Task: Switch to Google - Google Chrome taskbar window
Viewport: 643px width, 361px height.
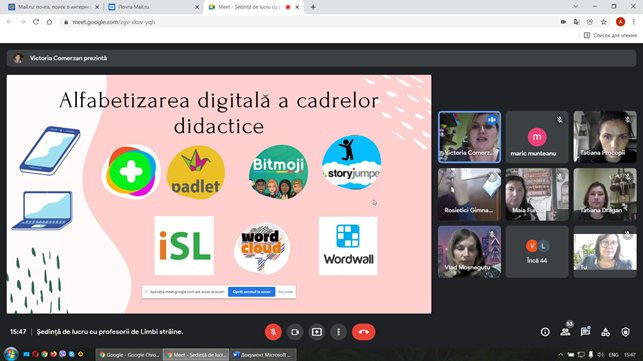Action: 129,355
